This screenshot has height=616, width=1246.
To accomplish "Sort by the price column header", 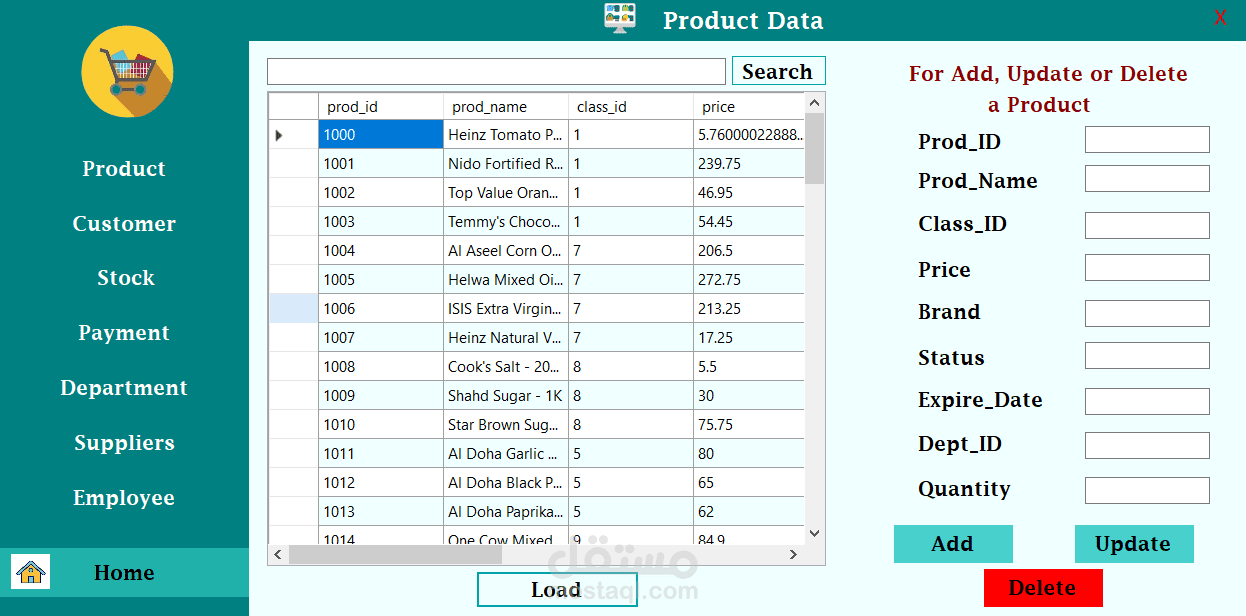I will click(748, 107).
